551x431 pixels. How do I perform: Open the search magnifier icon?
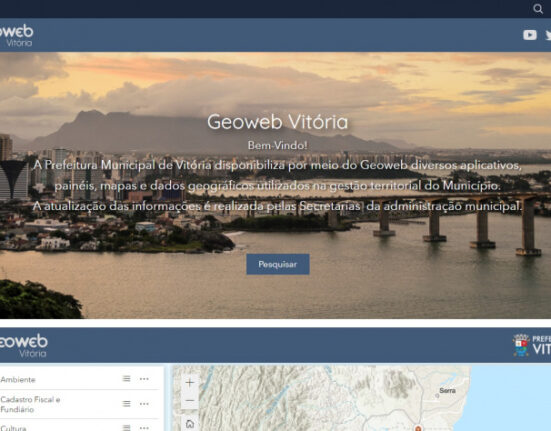[x=538, y=9]
